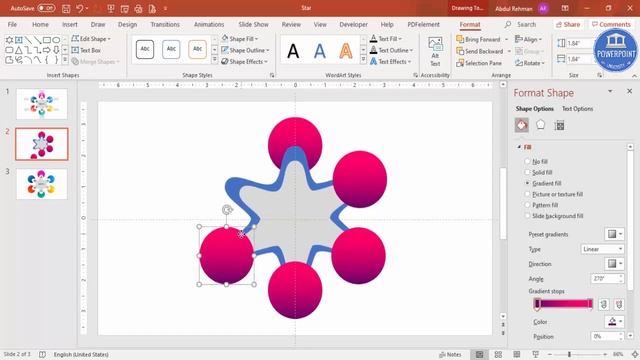Click the Share button
Image resolution: width=640 pixels, height=360 pixels.
[x=568, y=24]
